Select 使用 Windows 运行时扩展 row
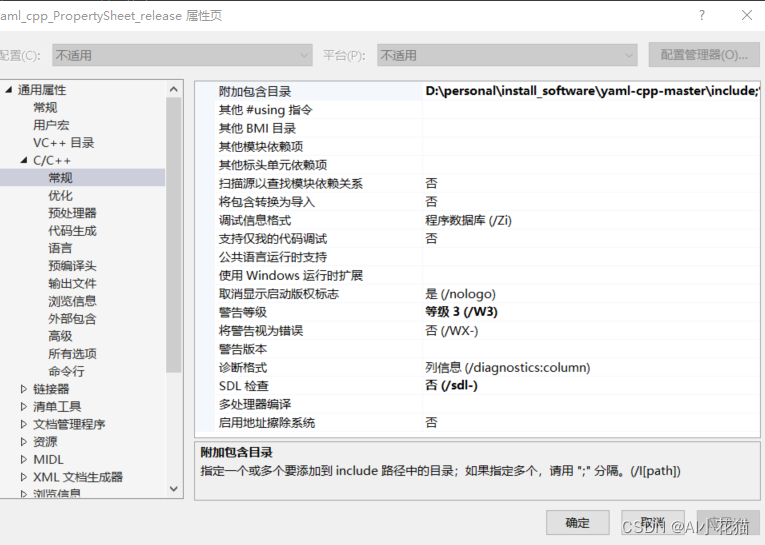This screenshot has height=545, width=765. (x=487, y=275)
